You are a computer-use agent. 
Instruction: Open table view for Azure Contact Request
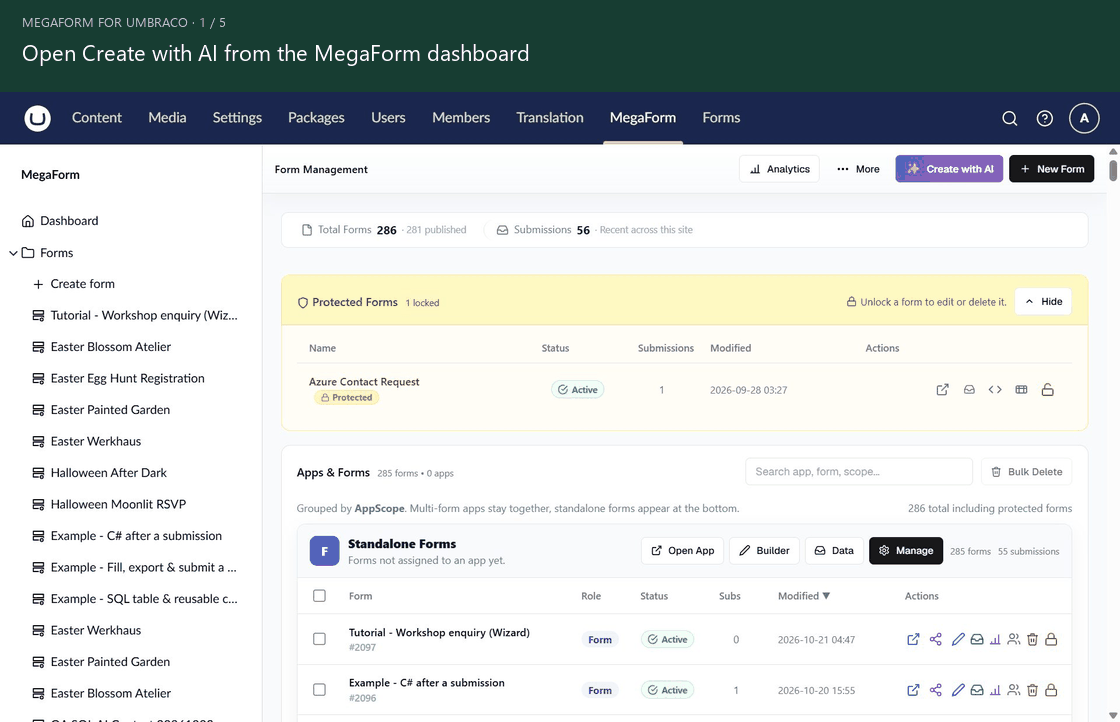(1021, 389)
